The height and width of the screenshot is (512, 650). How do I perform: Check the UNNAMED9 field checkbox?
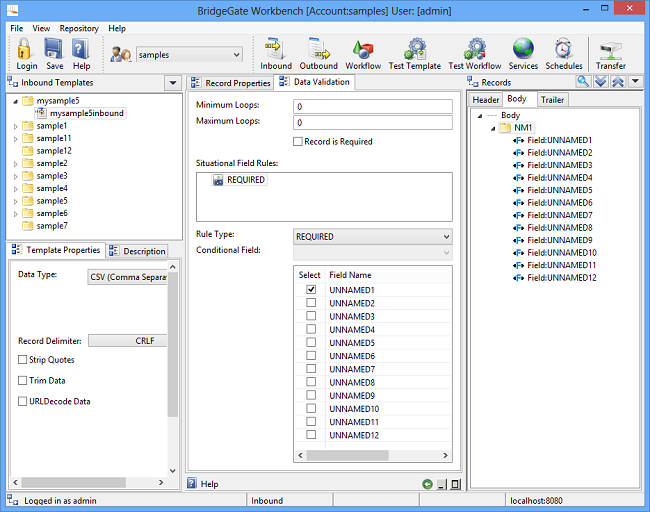pos(311,395)
